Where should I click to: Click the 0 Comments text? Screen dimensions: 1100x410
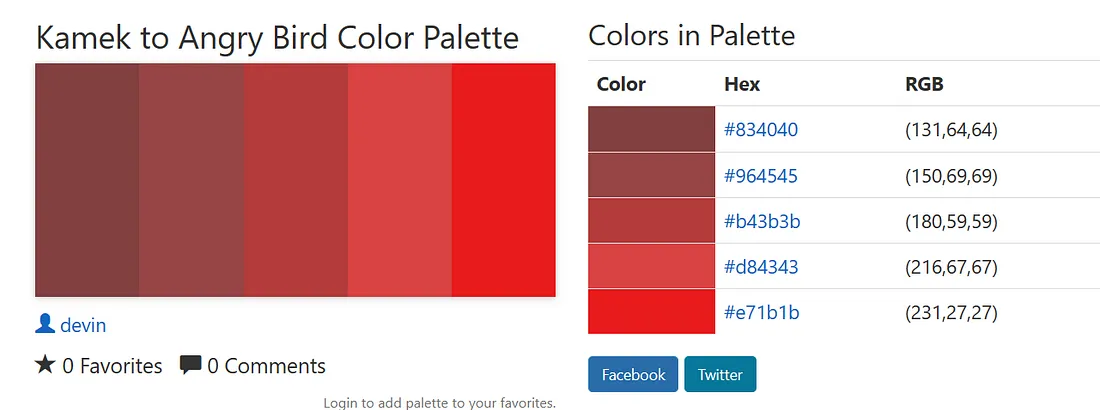tap(267, 366)
